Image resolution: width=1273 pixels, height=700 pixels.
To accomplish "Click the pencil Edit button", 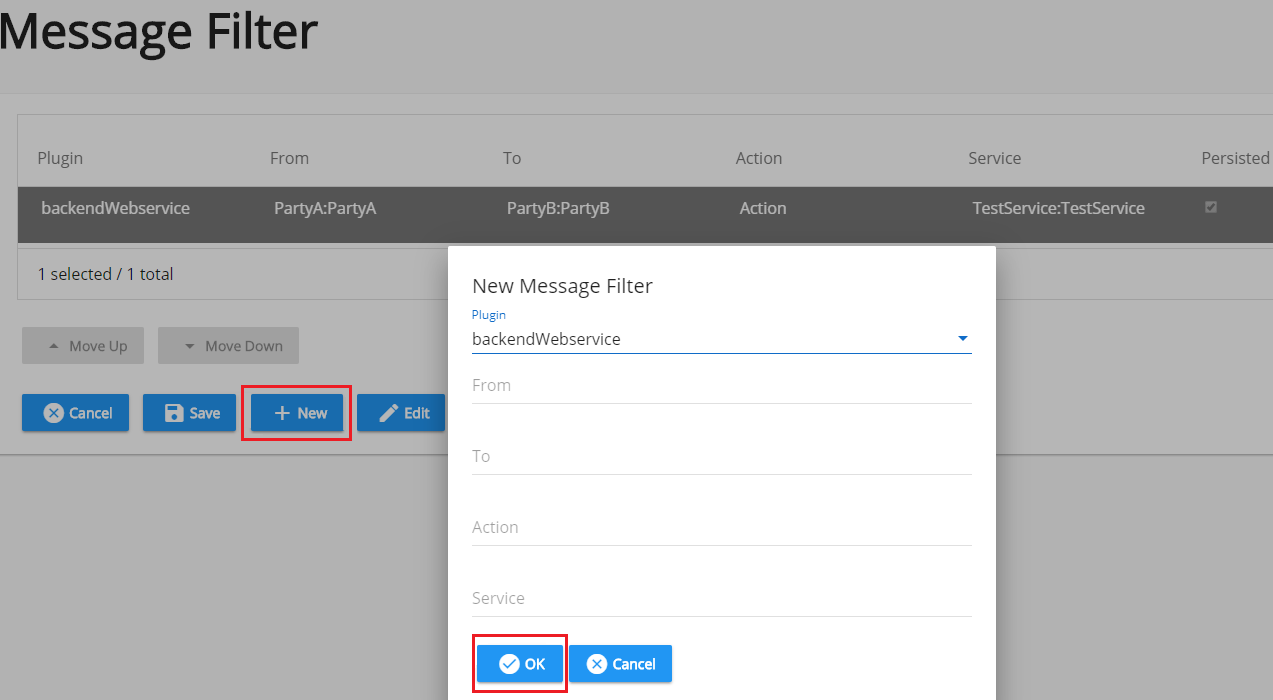I will pyautogui.click(x=401, y=413).
